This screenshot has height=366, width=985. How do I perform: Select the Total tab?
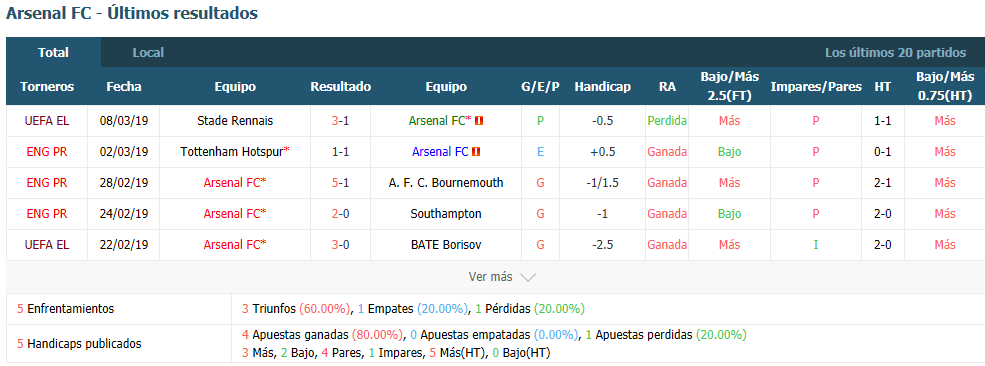point(53,53)
